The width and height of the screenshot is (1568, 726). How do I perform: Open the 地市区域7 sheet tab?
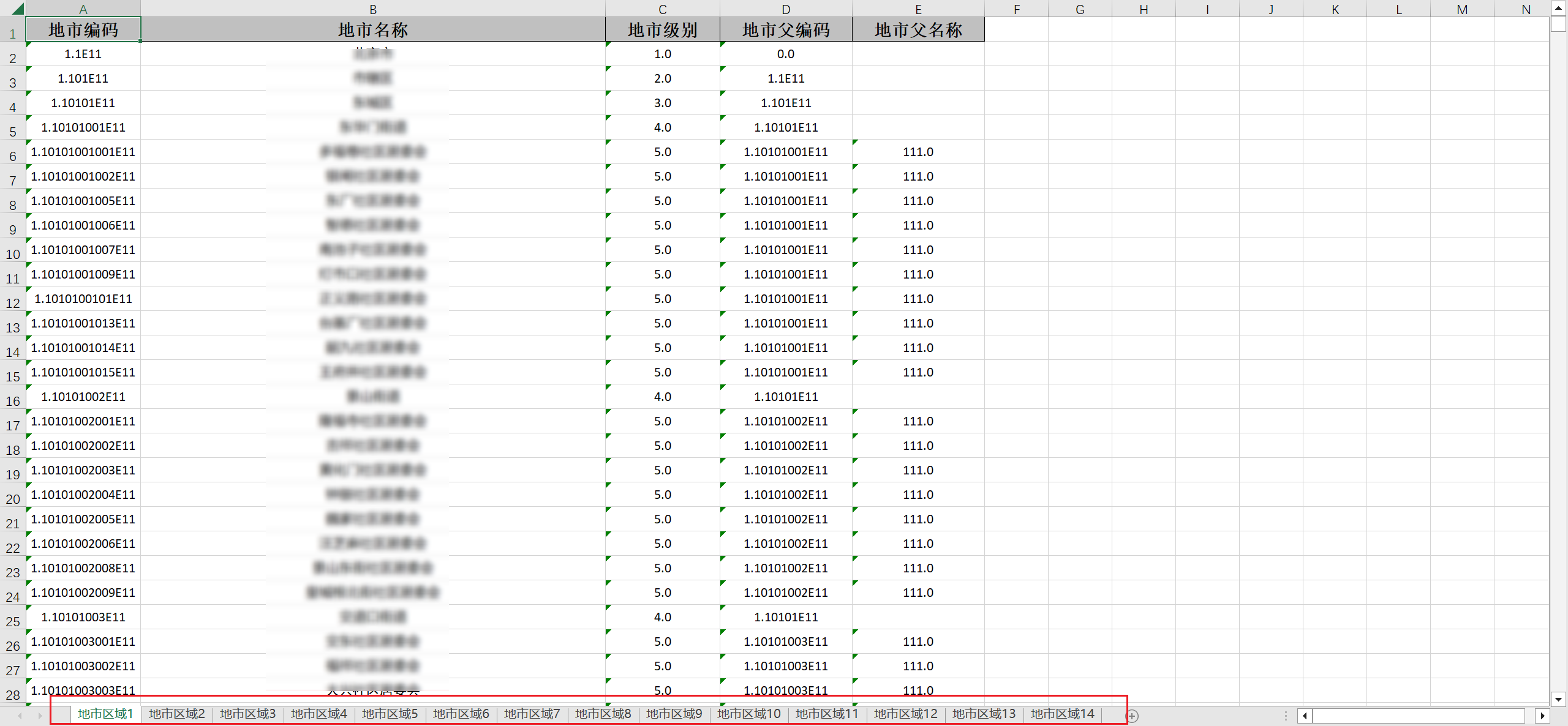532,714
